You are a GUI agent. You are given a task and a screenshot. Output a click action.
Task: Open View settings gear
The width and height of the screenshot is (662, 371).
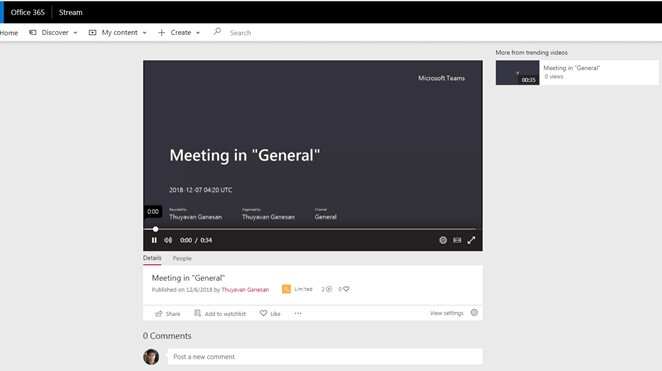[x=474, y=313]
